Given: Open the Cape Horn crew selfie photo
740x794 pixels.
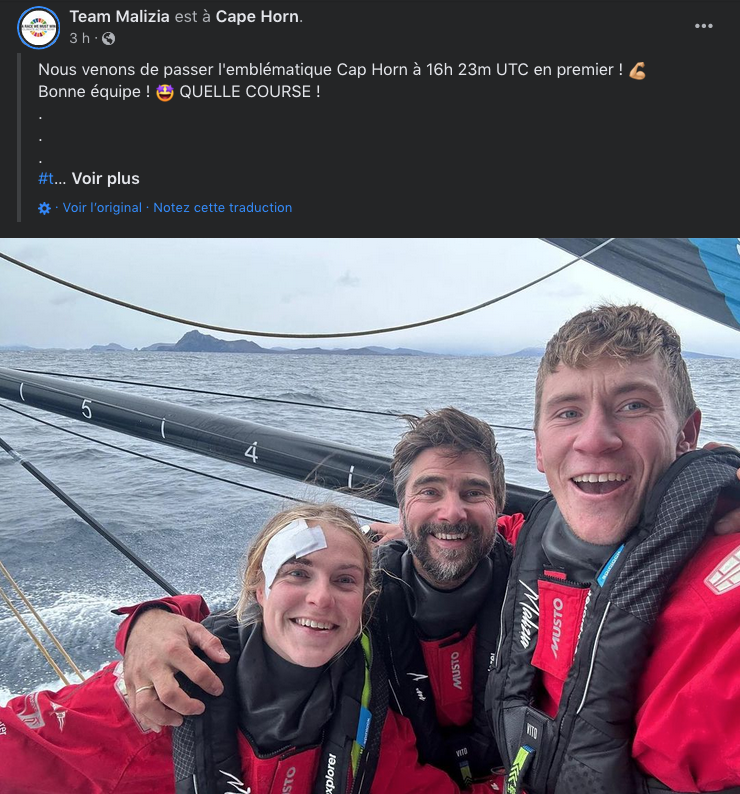Looking at the screenshot, I should tap(370, 516).
